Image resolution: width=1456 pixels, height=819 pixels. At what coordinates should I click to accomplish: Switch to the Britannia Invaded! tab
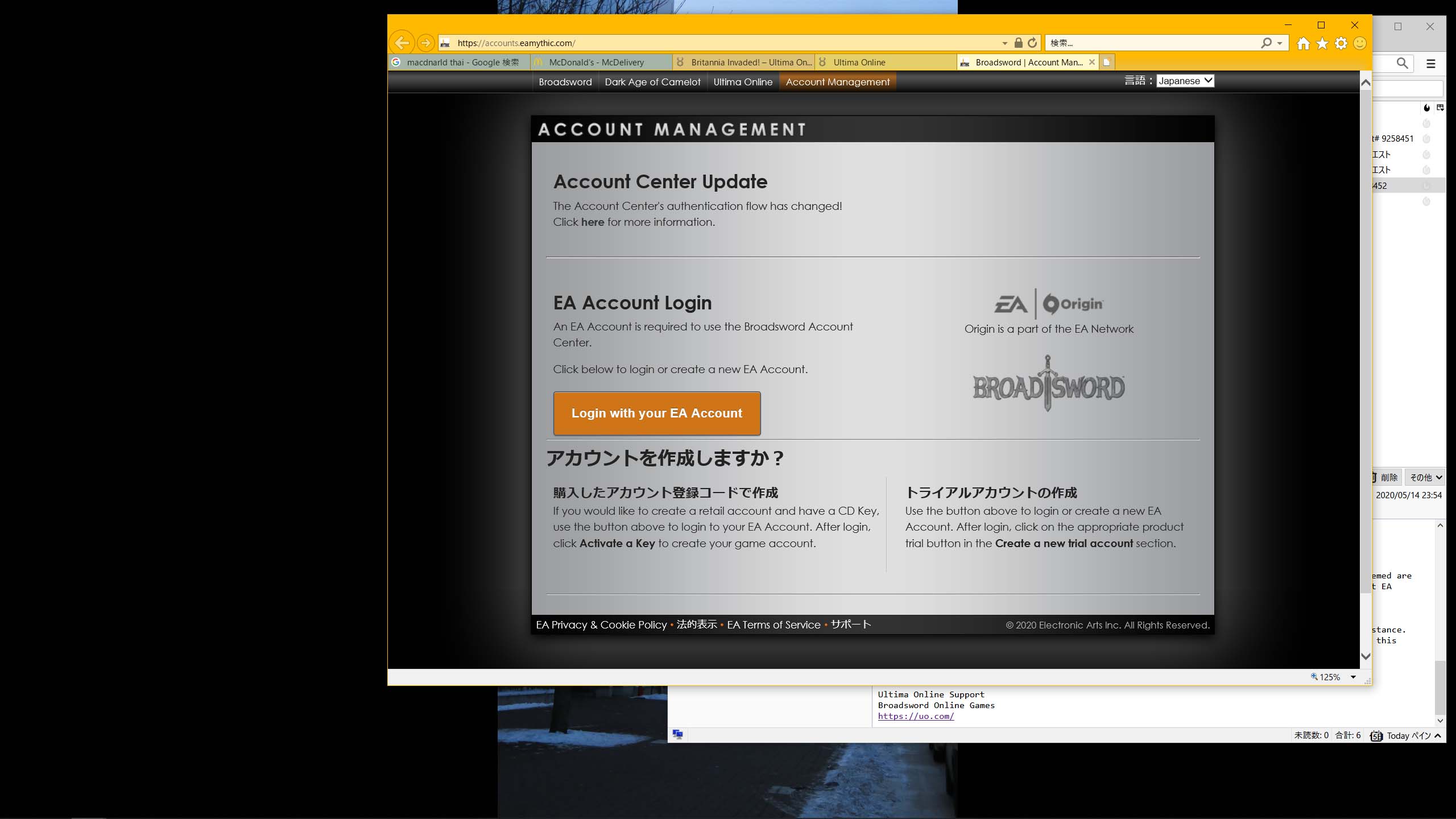tap(743, 62)
